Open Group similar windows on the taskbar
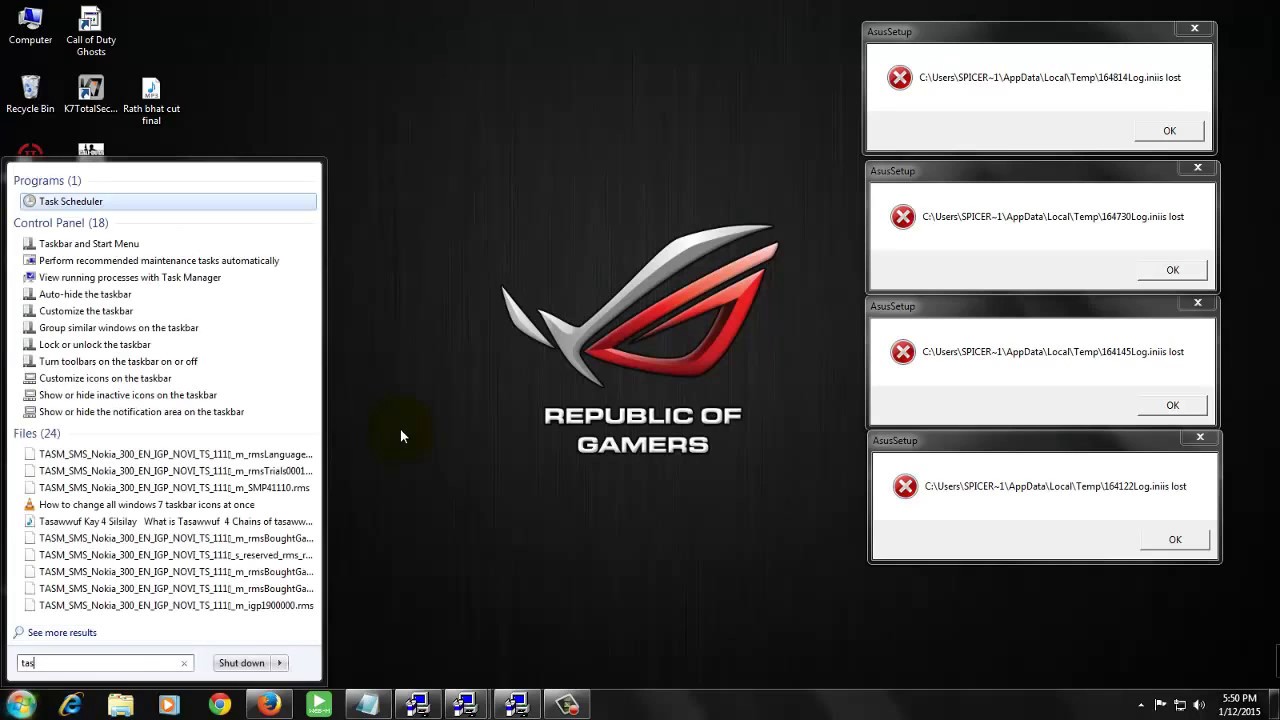The height and width of the screenshot is (720, 1280). click(118, 328)
